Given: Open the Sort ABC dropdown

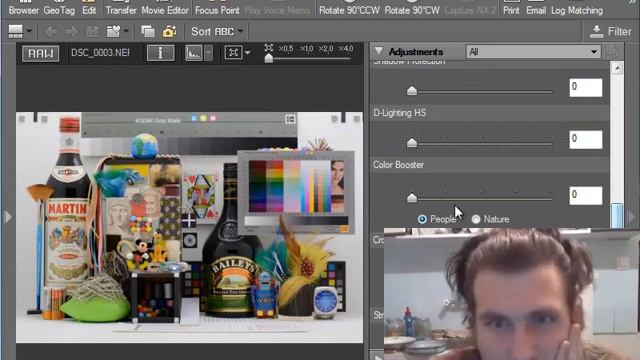Looking at the screenshot, I should (x=217, y=31).
